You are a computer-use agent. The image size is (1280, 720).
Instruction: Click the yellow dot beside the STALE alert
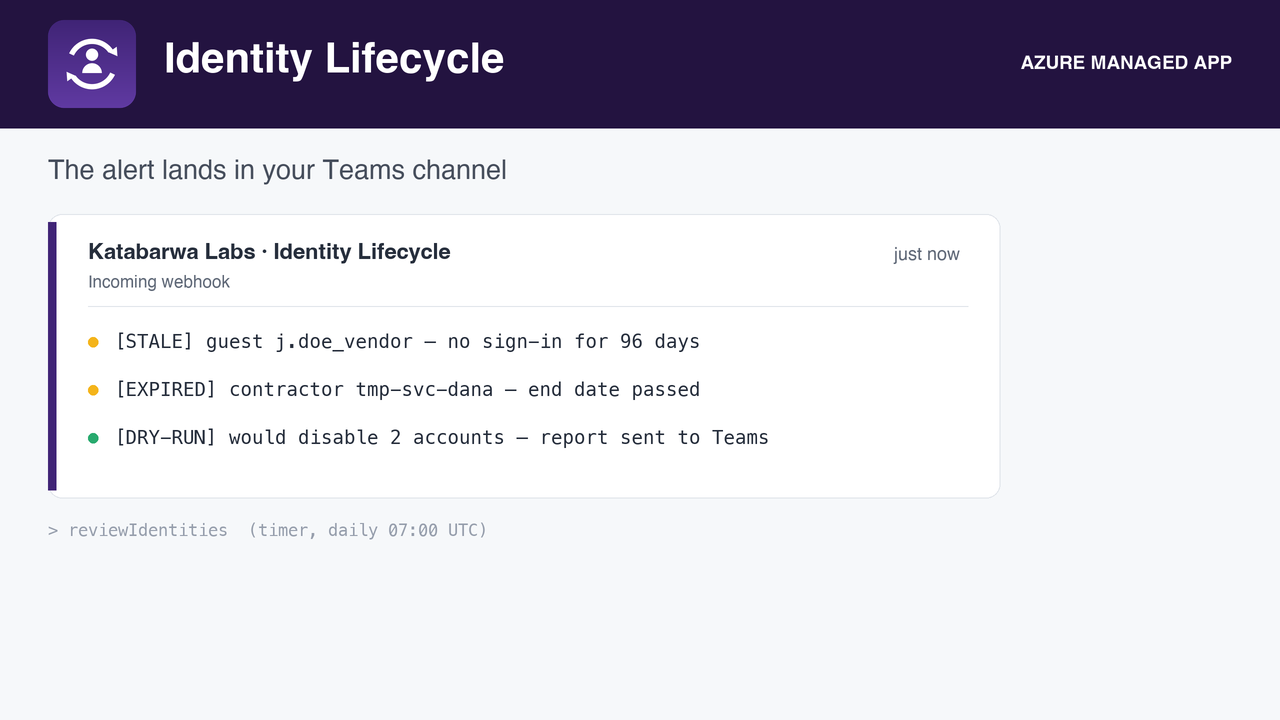click(93, 342)
